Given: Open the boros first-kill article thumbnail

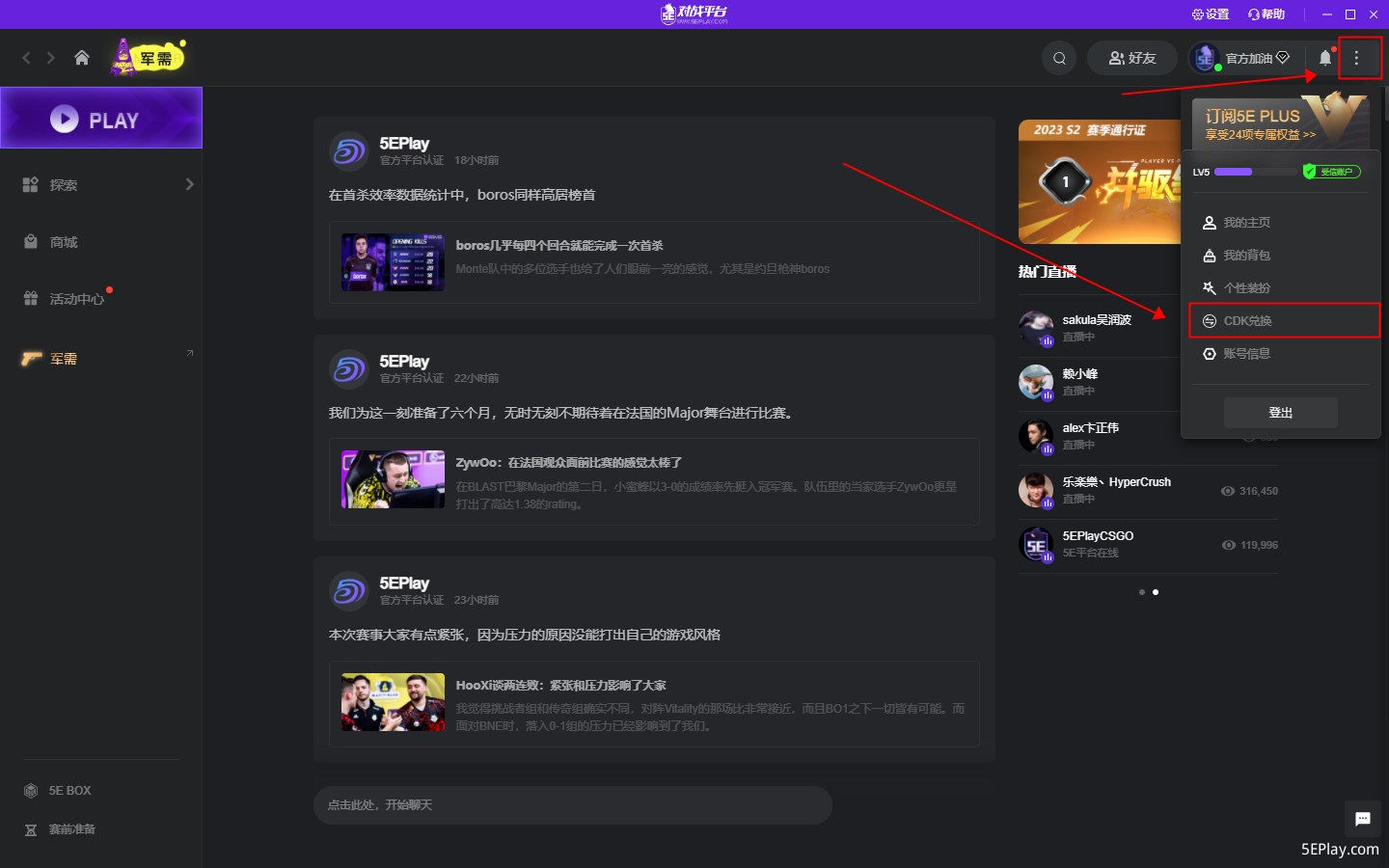Looking at the screenshot, I should tap(393, 261).
